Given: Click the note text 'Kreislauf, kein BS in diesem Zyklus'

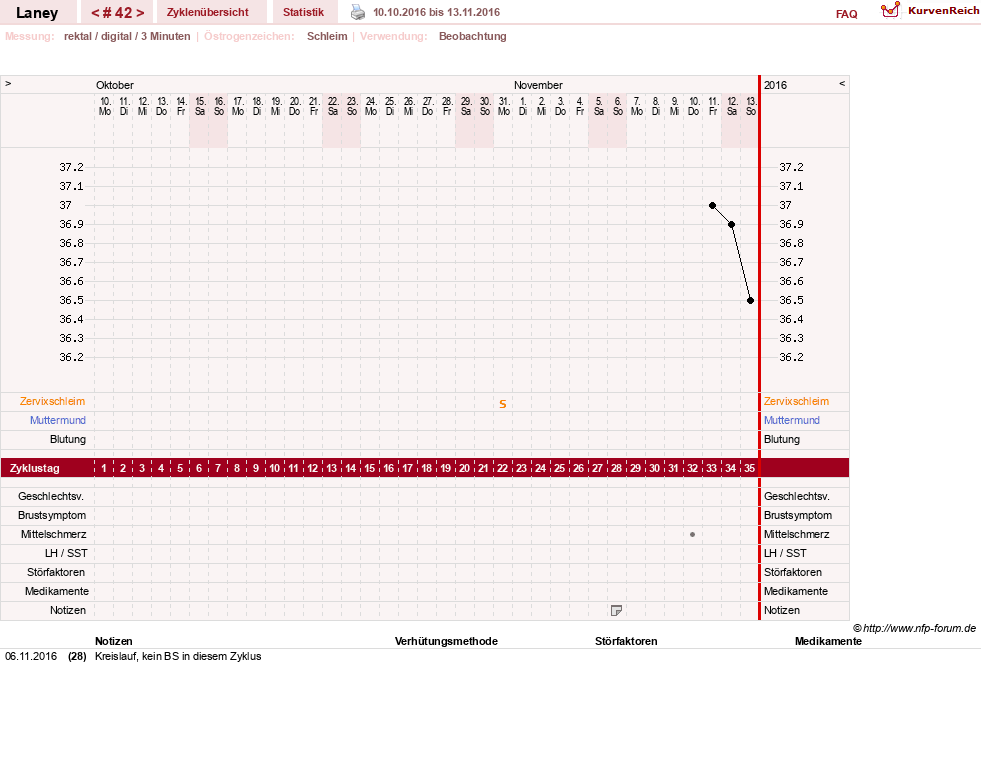Looking at the screenshot, I should [178, 656].
